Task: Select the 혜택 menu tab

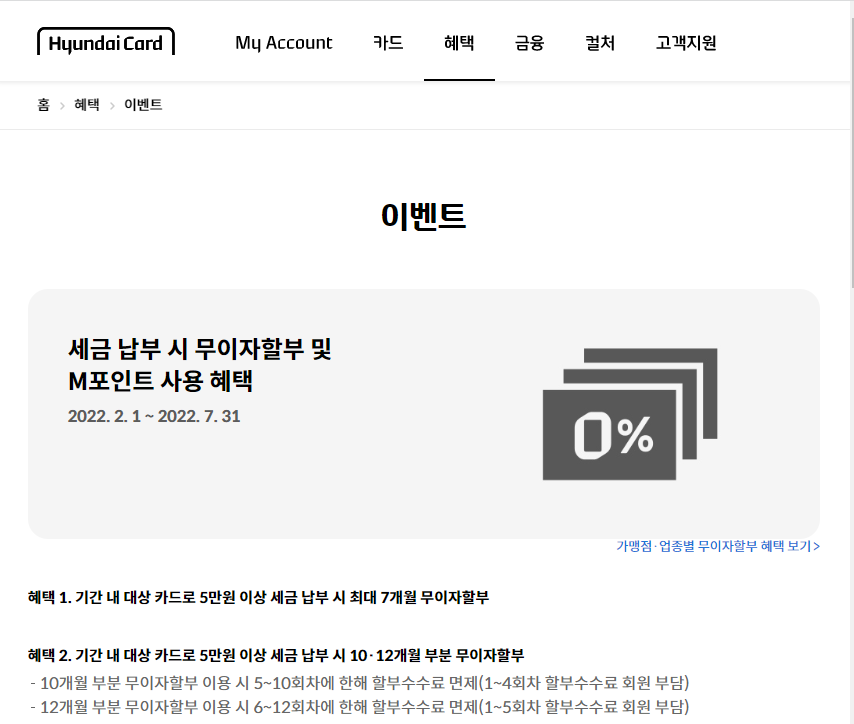Action: pyautogui.click(x=459, y=42)
